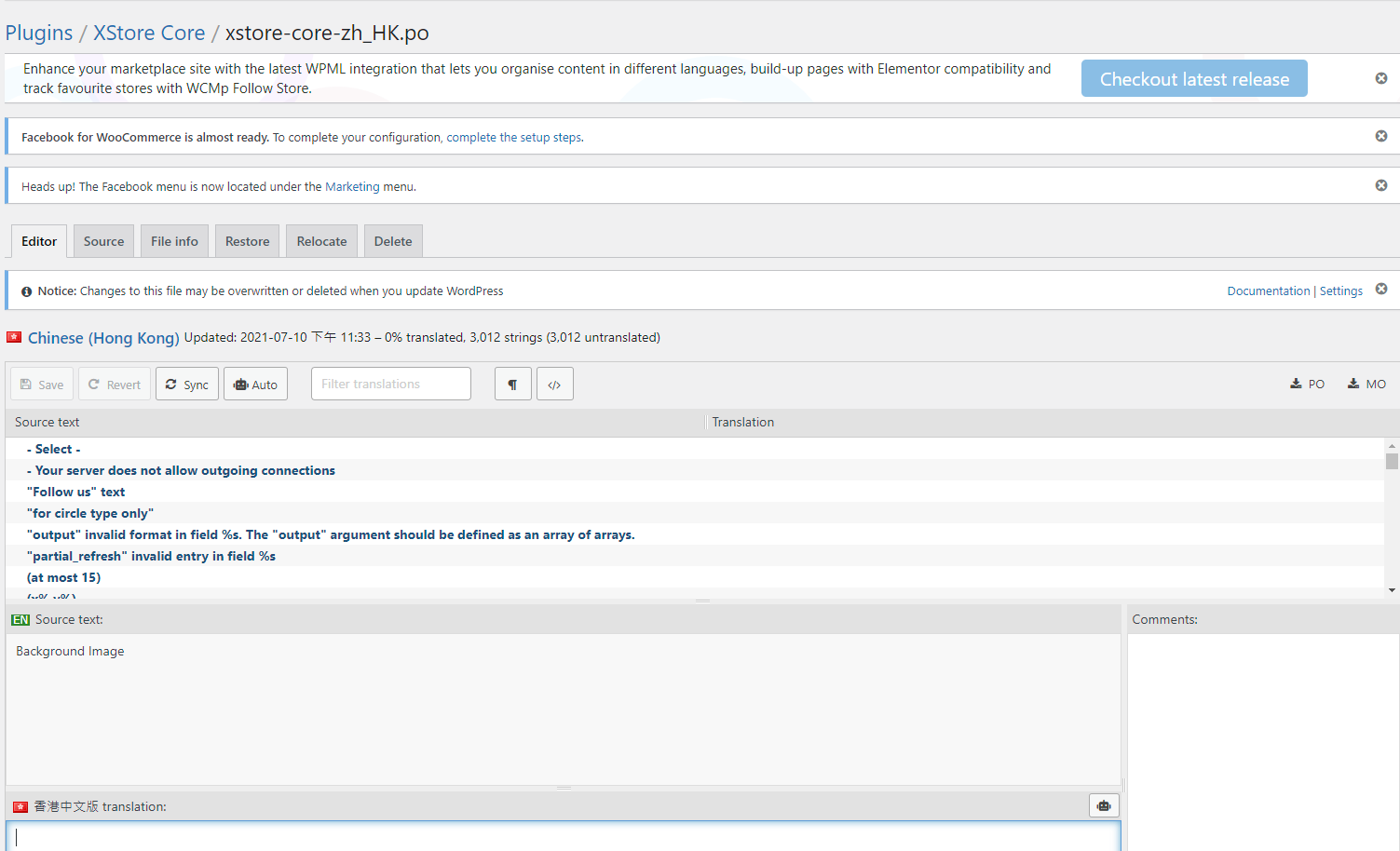Download the MO file
Image resolution: width=1400 pixels, height=851 pixels.
point(1366,385)
